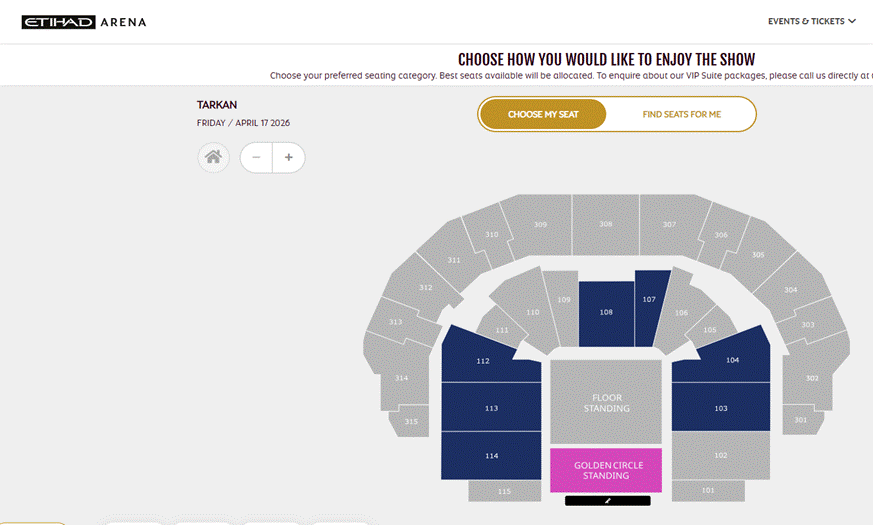This screenshot has width=873, height=525.
Task: Switch to Find Seats For Me mode
Action: pyautogui.click(x=681, y=114)
